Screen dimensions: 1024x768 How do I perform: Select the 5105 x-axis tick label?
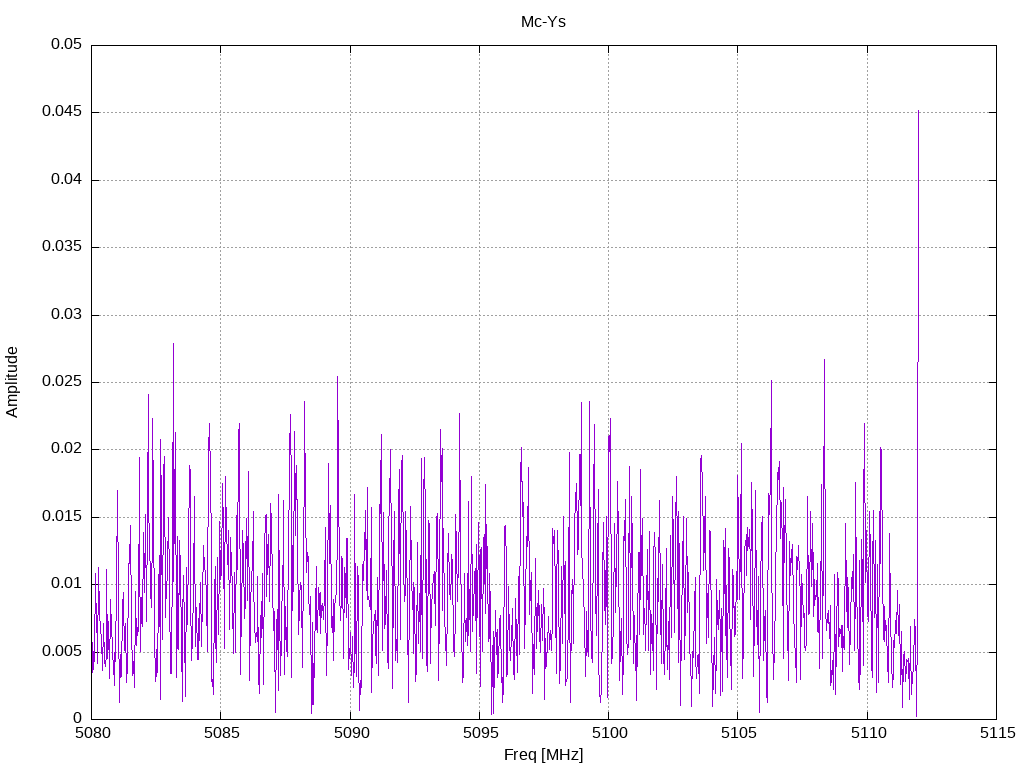pos(737,733)
